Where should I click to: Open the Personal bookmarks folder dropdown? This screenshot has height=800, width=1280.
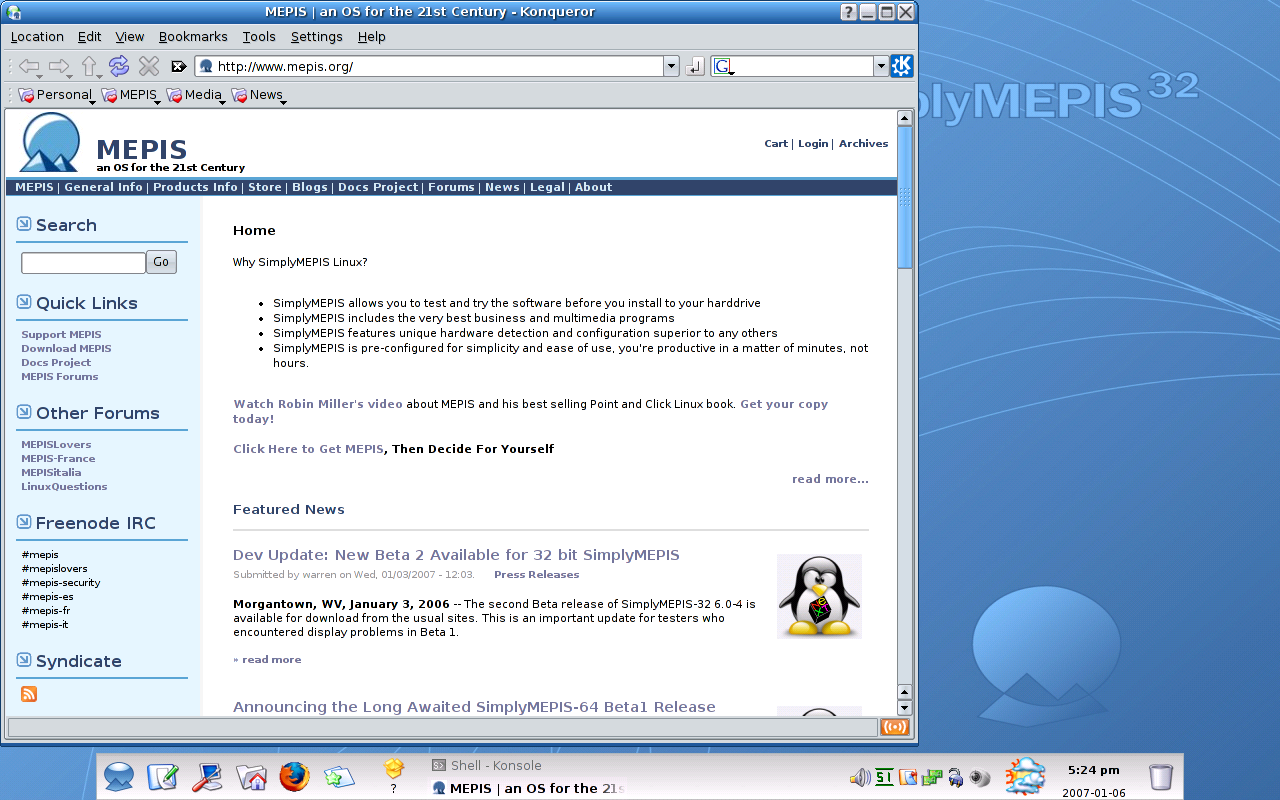(x=56, y=95)
